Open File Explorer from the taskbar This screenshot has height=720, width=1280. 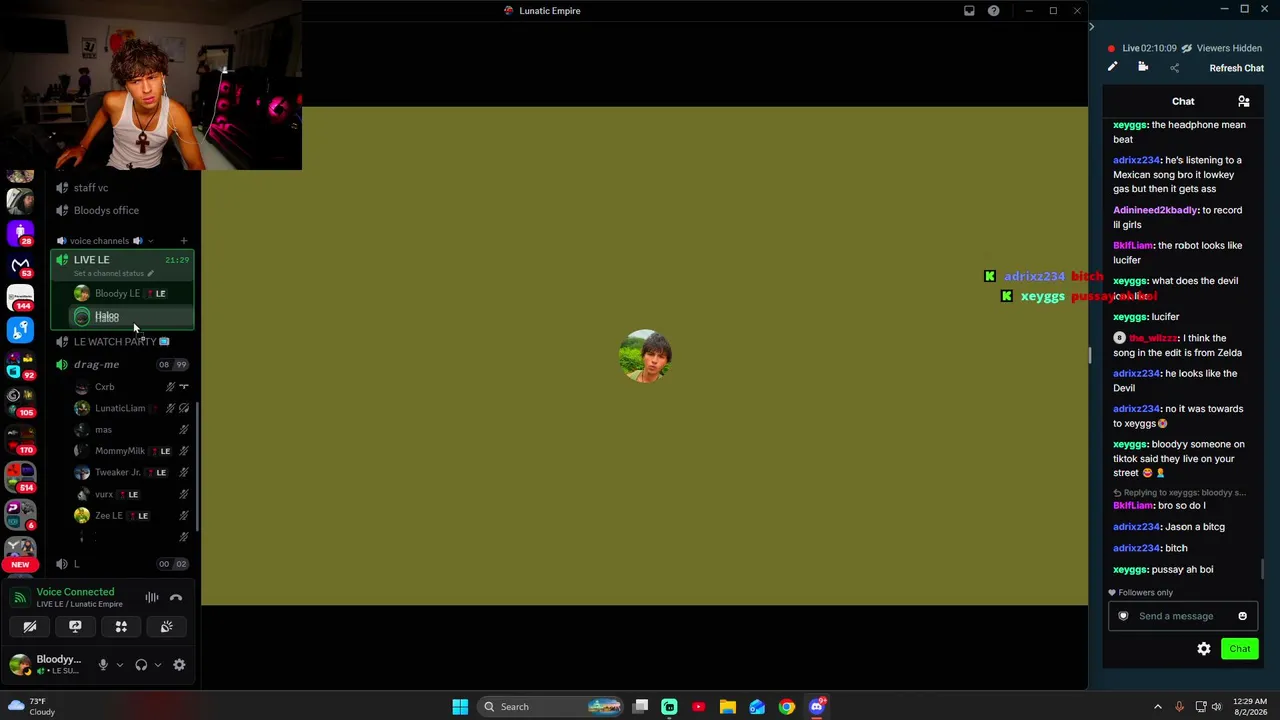point(728,707)
